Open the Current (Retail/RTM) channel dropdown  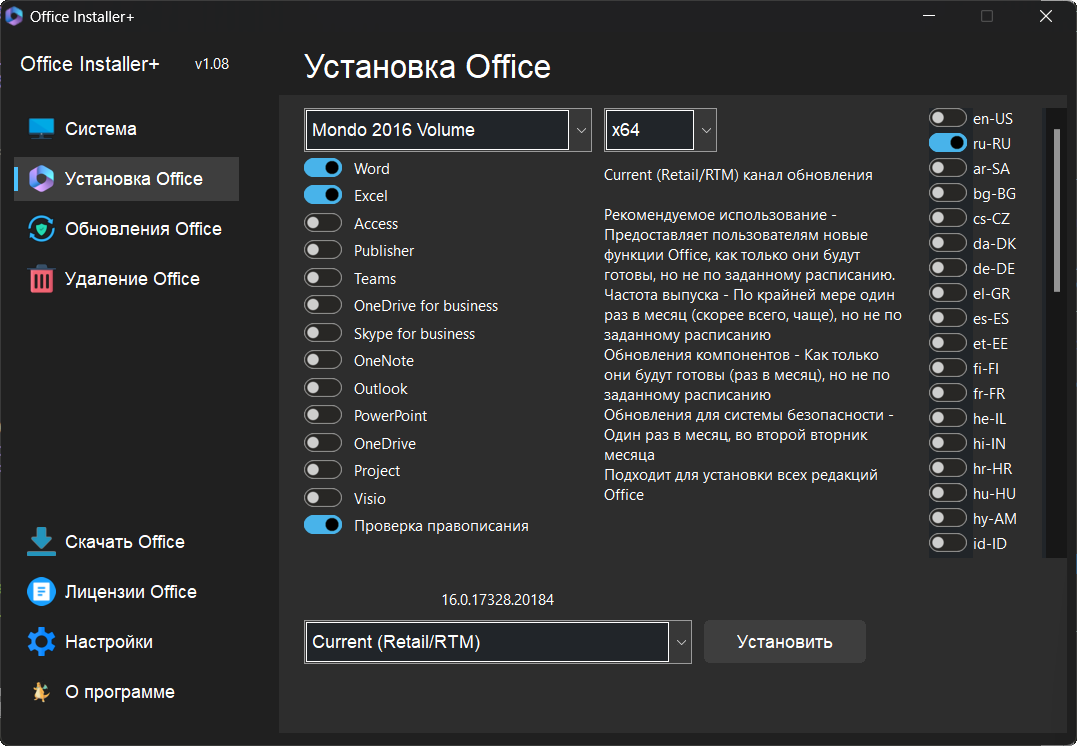681,641
